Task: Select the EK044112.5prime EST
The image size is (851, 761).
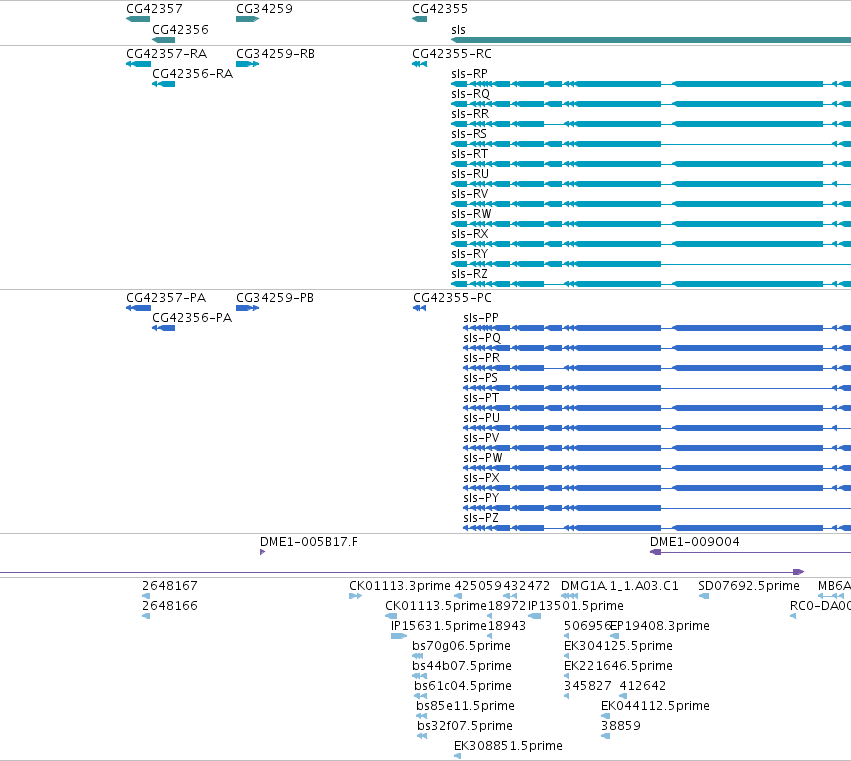Action: click(x=606, y=716)
